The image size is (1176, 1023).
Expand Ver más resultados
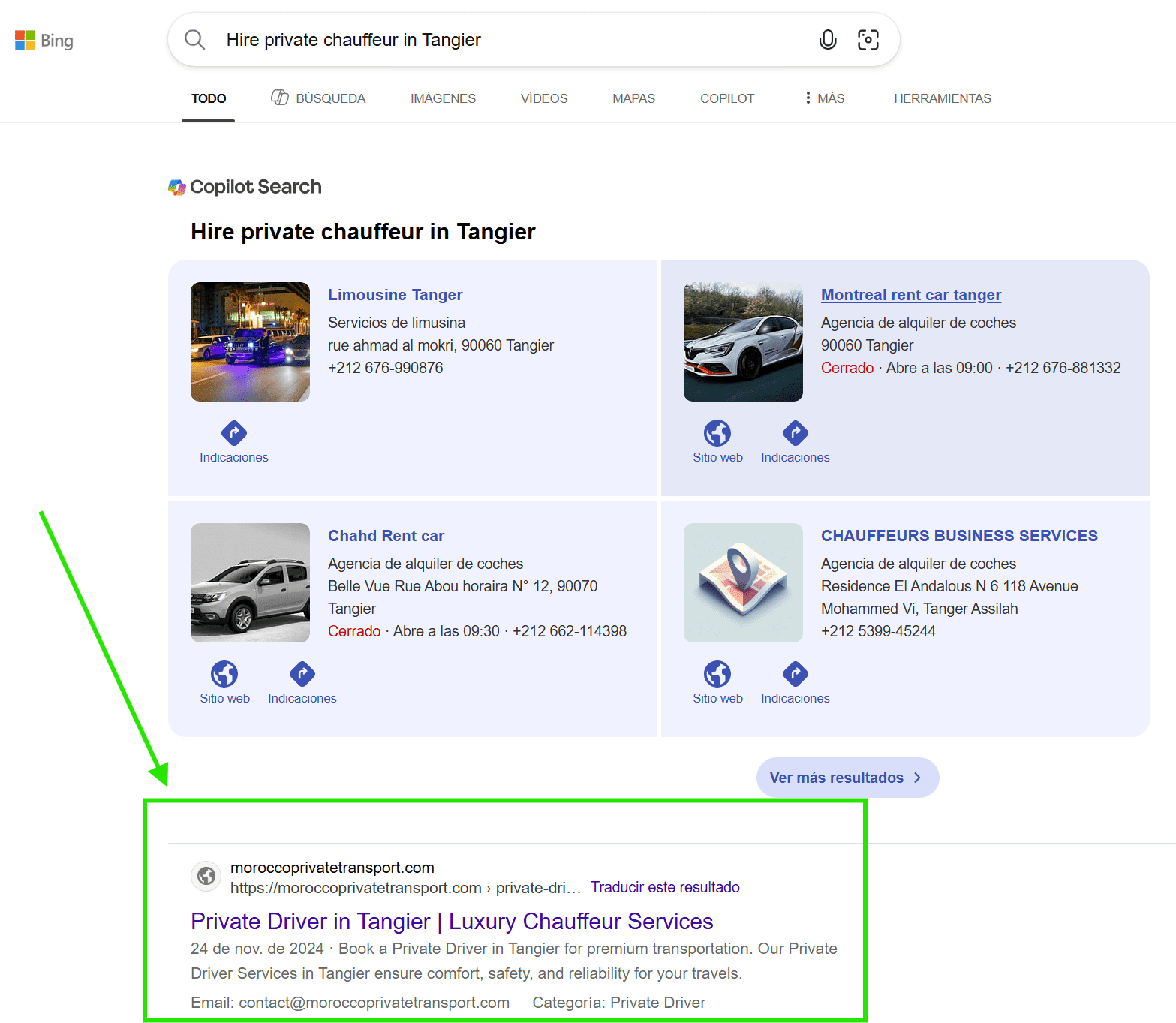point(847,778)
